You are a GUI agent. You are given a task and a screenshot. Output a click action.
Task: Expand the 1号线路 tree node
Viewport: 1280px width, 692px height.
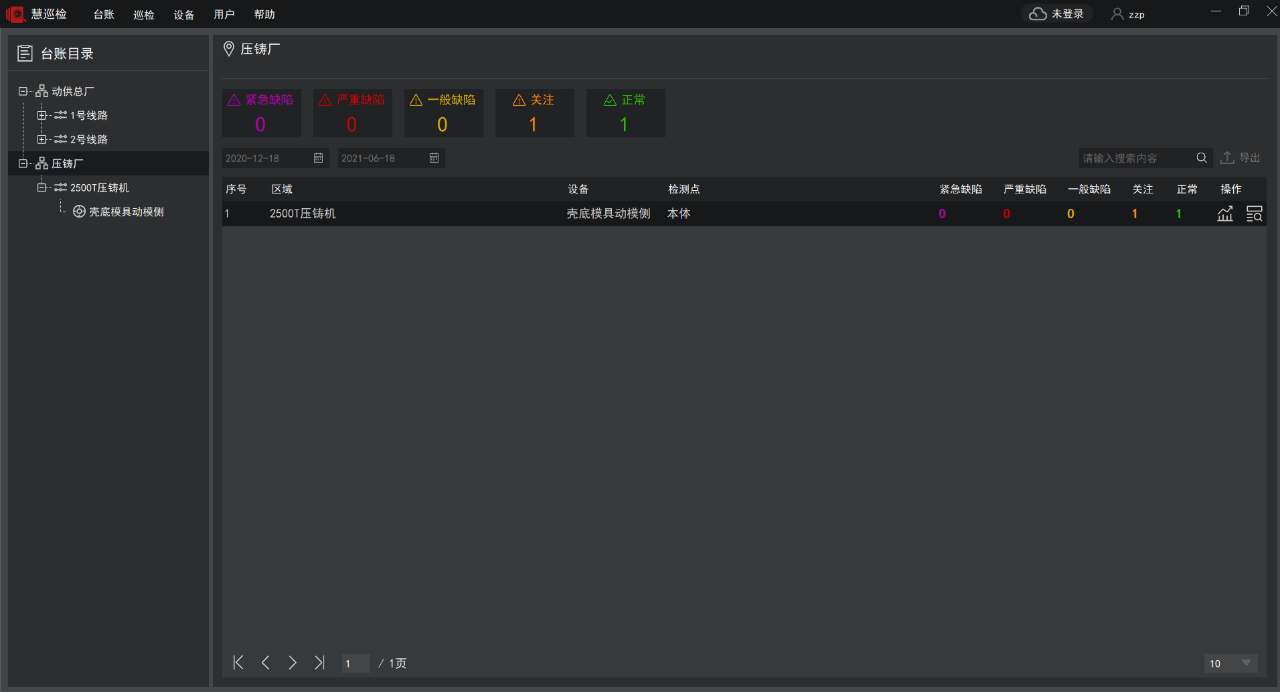42,116
